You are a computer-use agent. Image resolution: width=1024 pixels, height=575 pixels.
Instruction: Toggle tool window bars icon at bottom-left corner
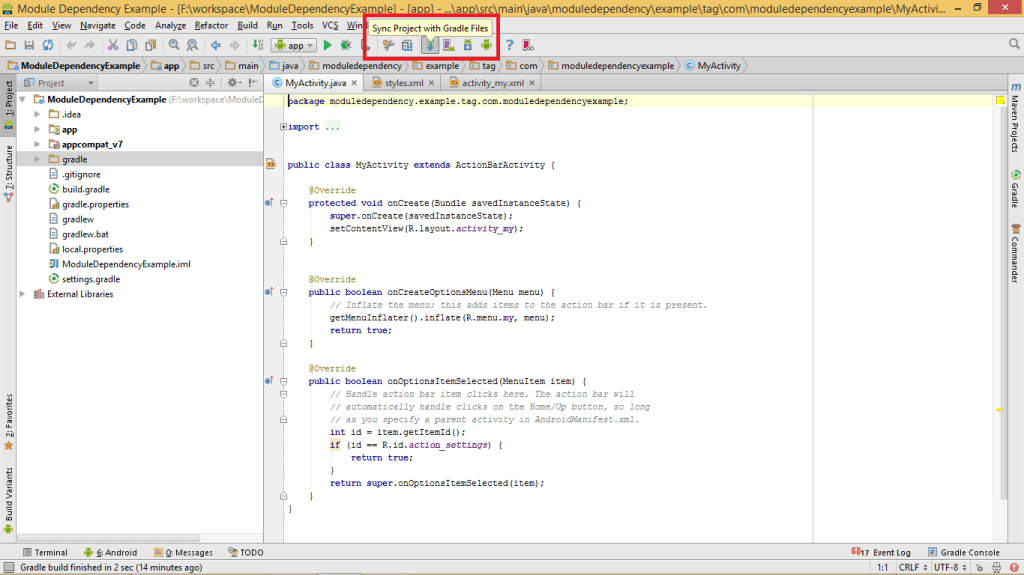[8, 567]
